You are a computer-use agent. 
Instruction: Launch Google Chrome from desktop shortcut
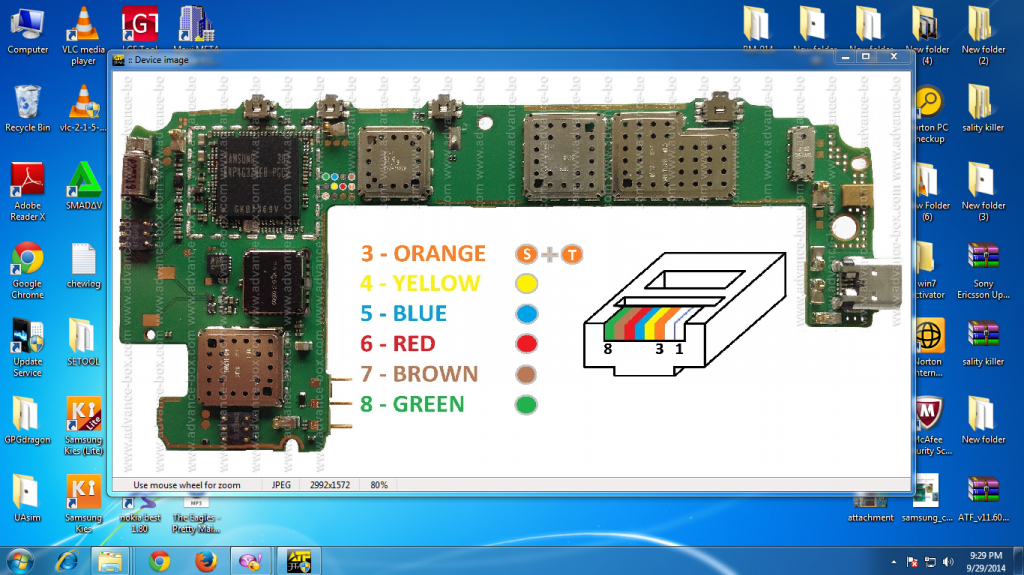(x=27, y=262)
